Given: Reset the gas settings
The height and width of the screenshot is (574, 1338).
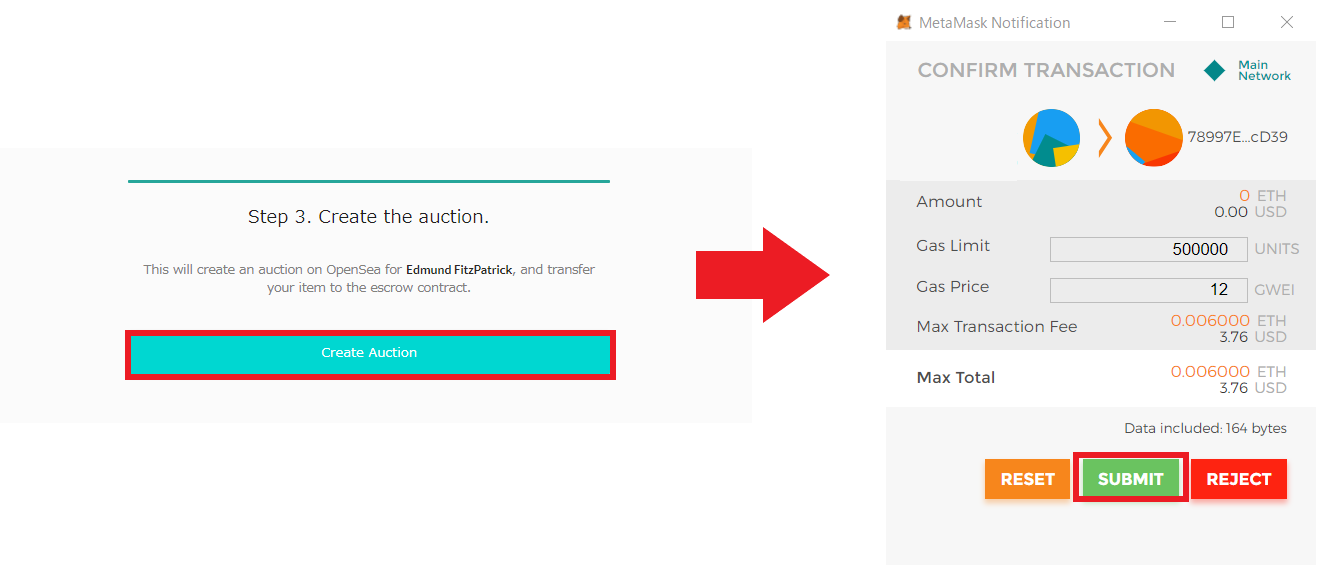Looking at the screenshot, I should click(x=1027, y=479).
